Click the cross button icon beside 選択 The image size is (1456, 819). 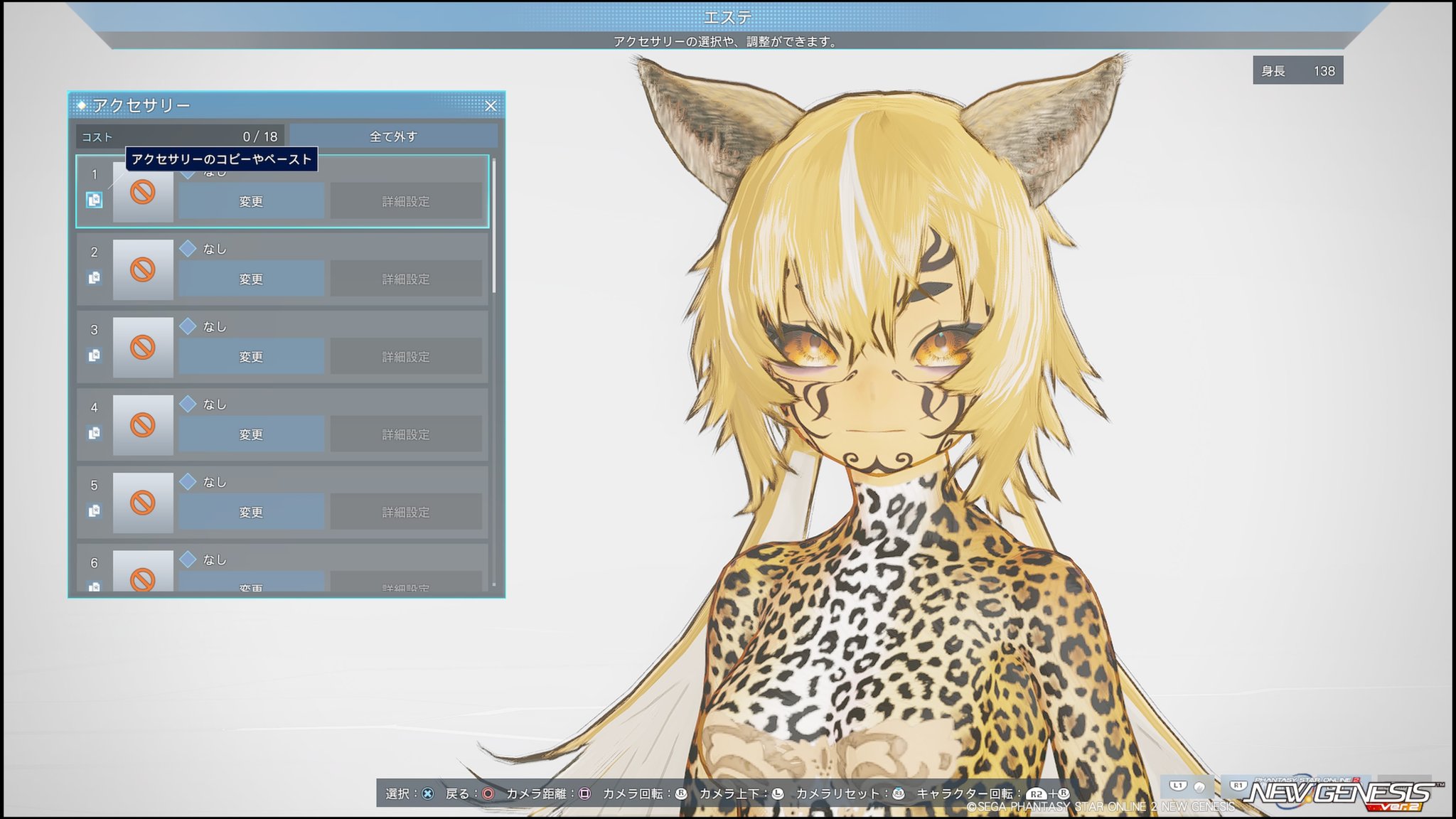click(428, 793)
